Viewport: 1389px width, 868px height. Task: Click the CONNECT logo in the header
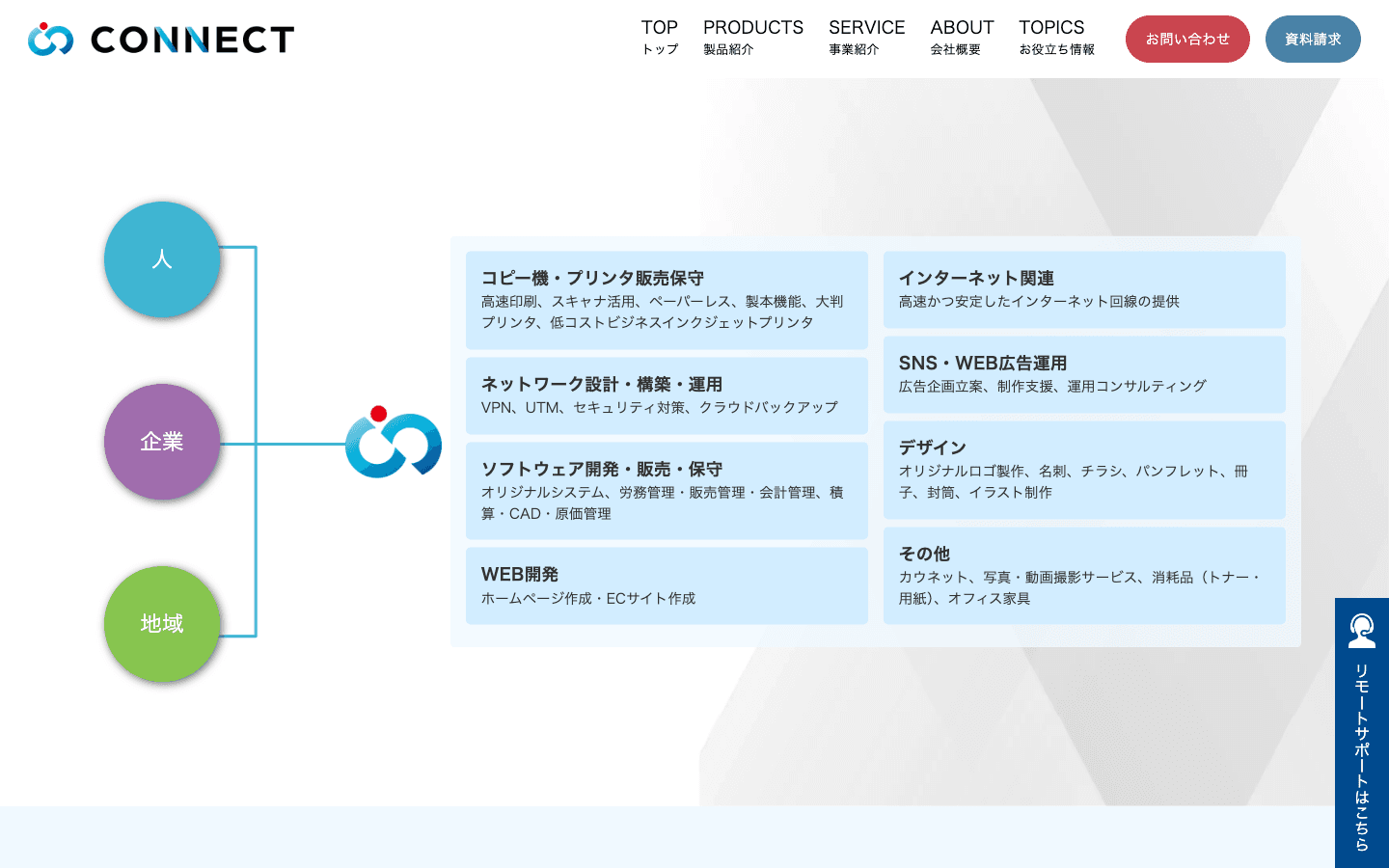click(161, 39)
